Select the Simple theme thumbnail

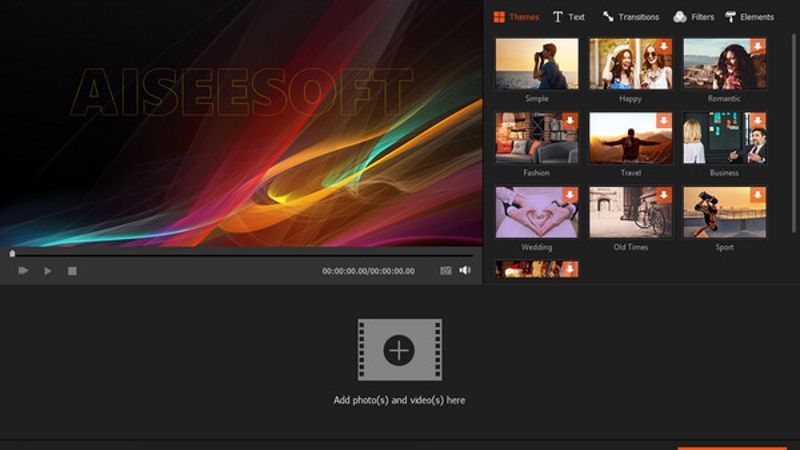point(537,64)
